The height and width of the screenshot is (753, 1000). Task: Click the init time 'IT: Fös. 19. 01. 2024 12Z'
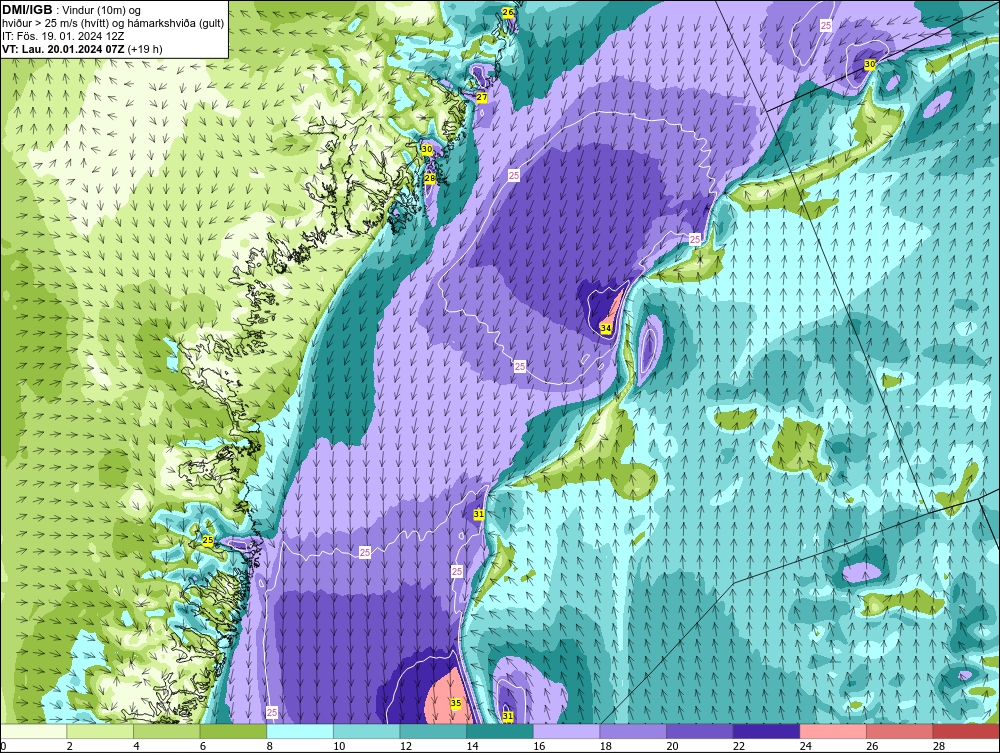pyautogui.click(x=63, y=36)
